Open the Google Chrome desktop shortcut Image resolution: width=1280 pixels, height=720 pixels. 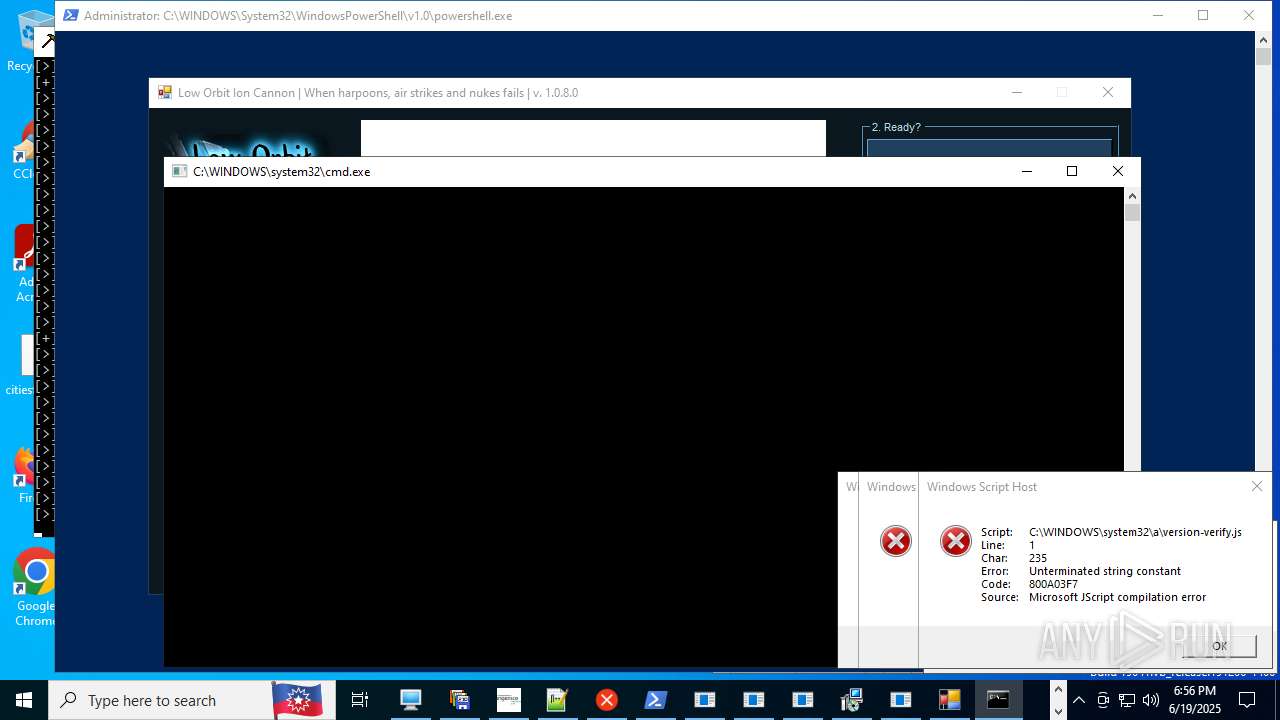pyautogui.click(x=36, y=588)
